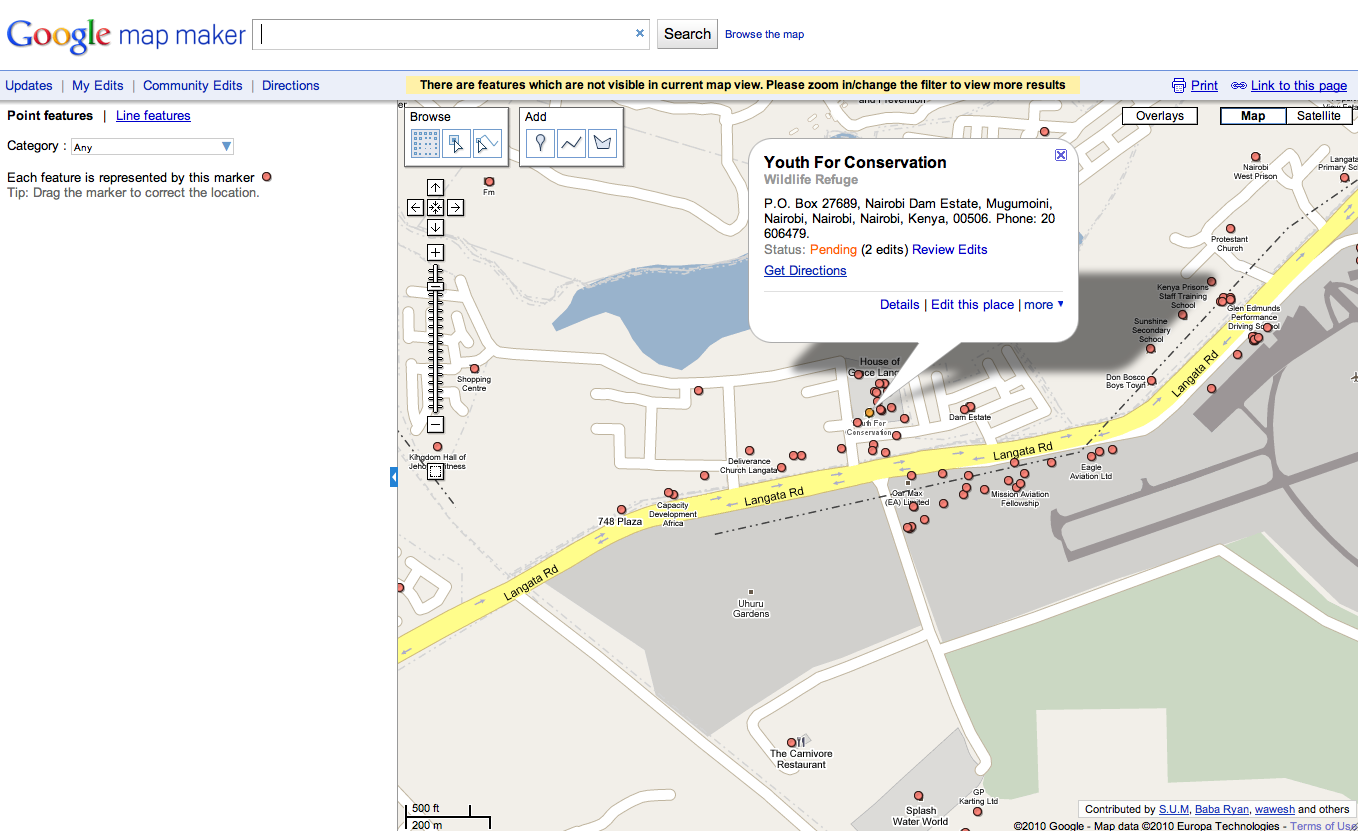This screenshot has width=1358, height=831.
Task: Click Get Directions link
Action: click(x=805, y=271)
